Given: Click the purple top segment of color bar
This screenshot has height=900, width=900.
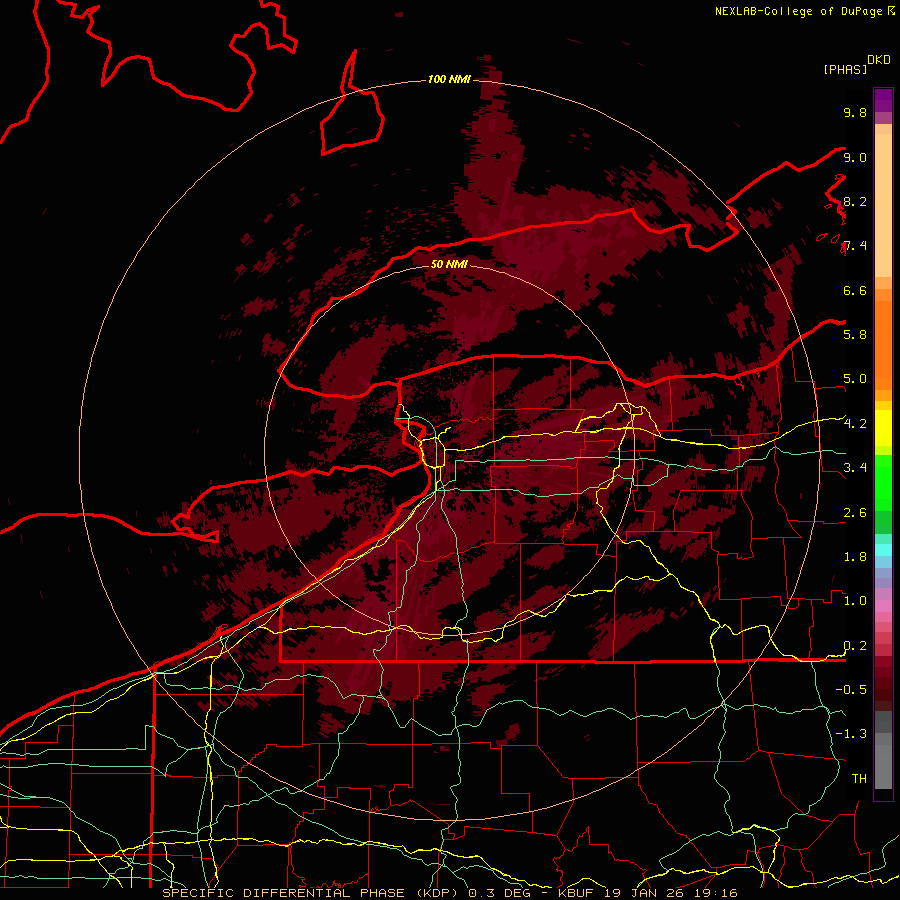Looking at the screenshot, I should [883, 100].
